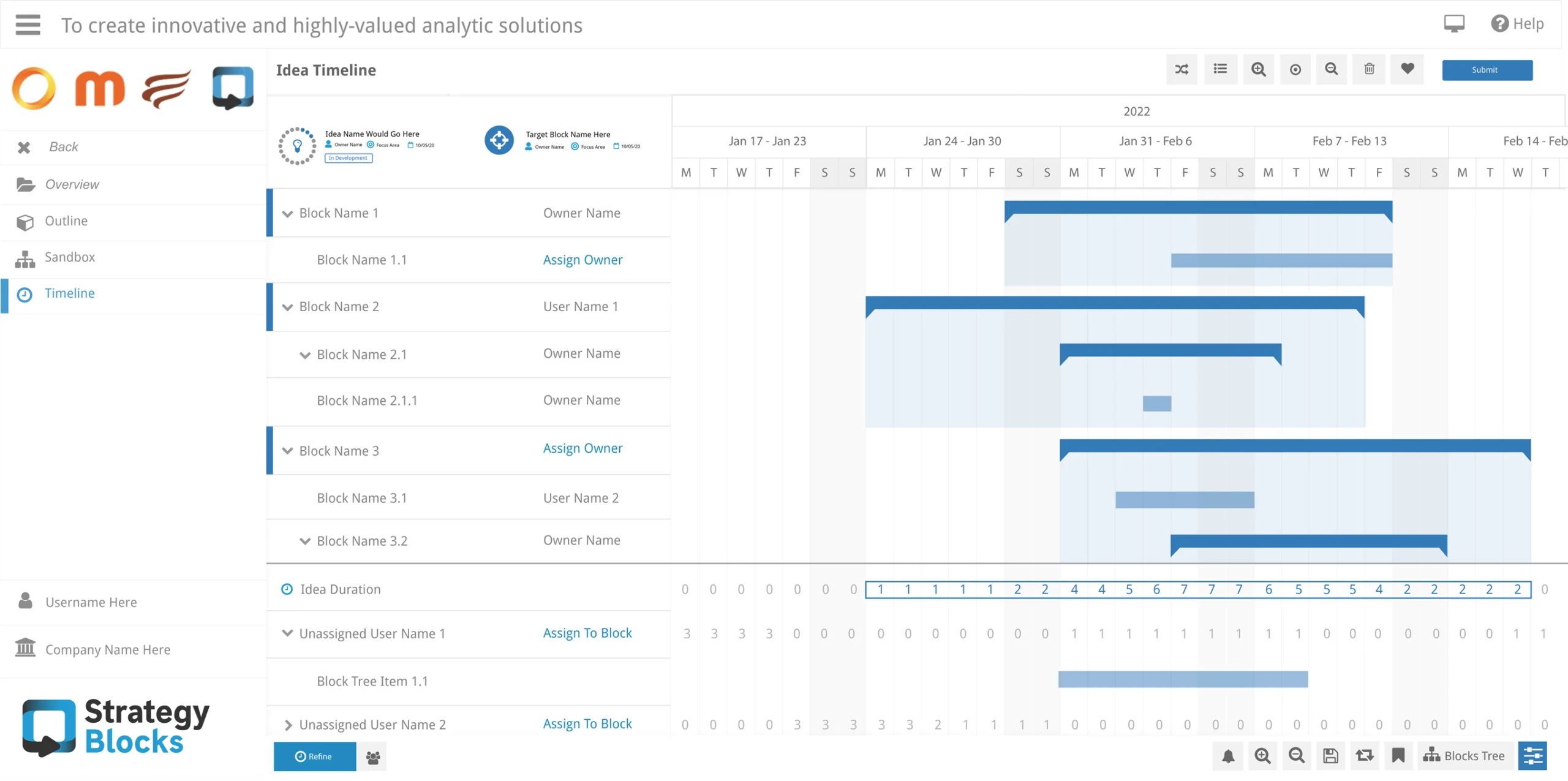This screenshot has height=781, width=1568.
Task: Toggle the sliders settings panel button
Action: (x=1533, y=756)
